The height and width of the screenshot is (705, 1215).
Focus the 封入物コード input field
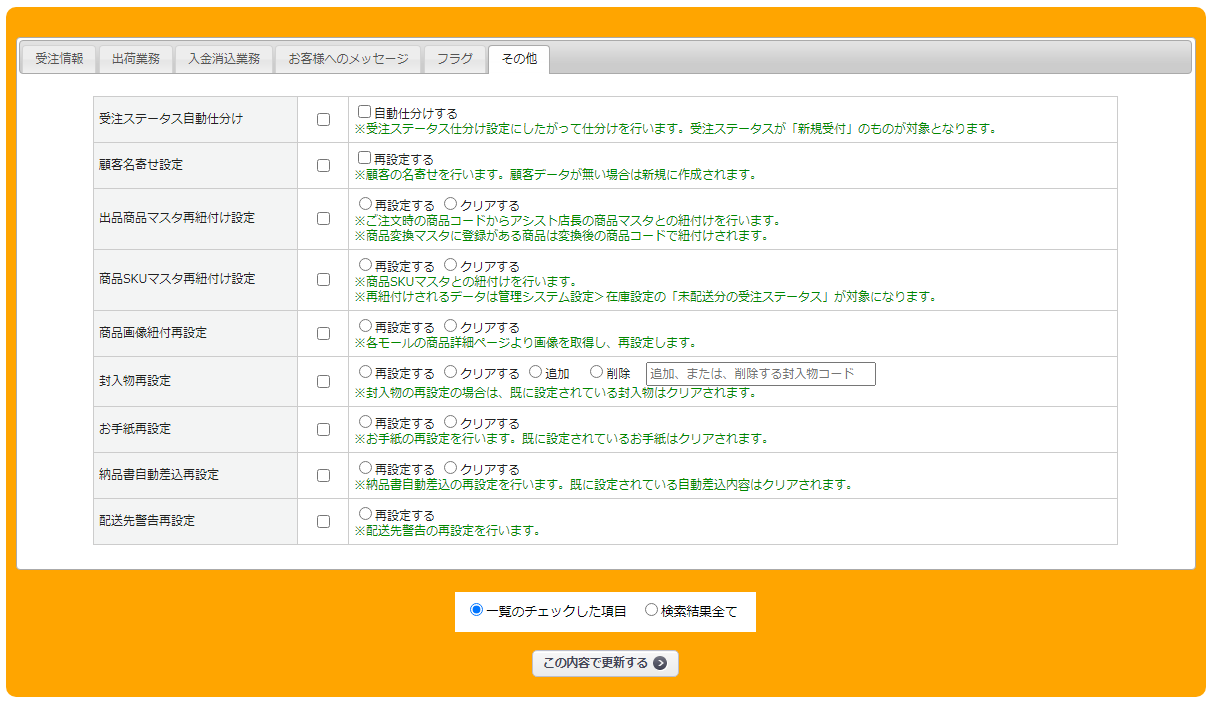coord(760,374)
